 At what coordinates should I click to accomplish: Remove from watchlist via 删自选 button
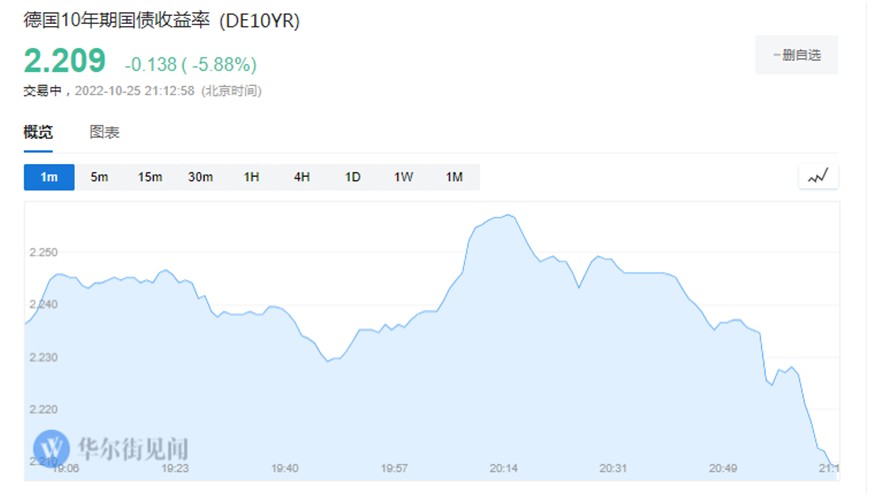pyautogui.click(x=796, y=55)
